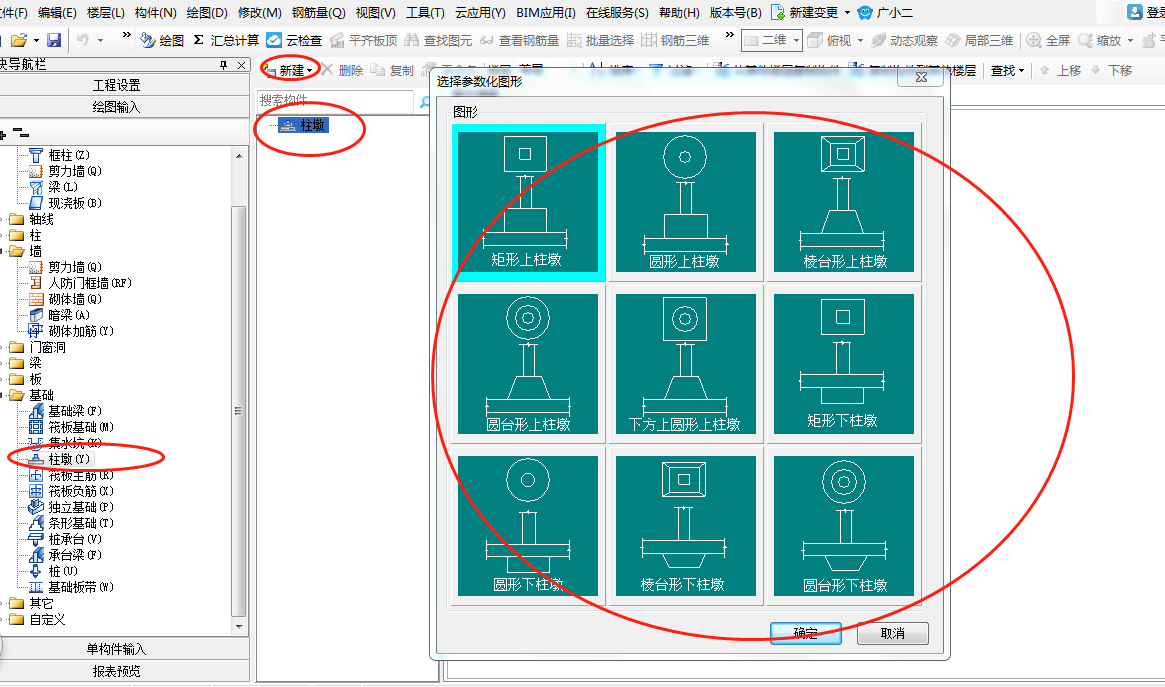1165x687 pixels.
Task: Open the BIM应用(I) menu
Action: pyautogui.click(x=546, y=13)
